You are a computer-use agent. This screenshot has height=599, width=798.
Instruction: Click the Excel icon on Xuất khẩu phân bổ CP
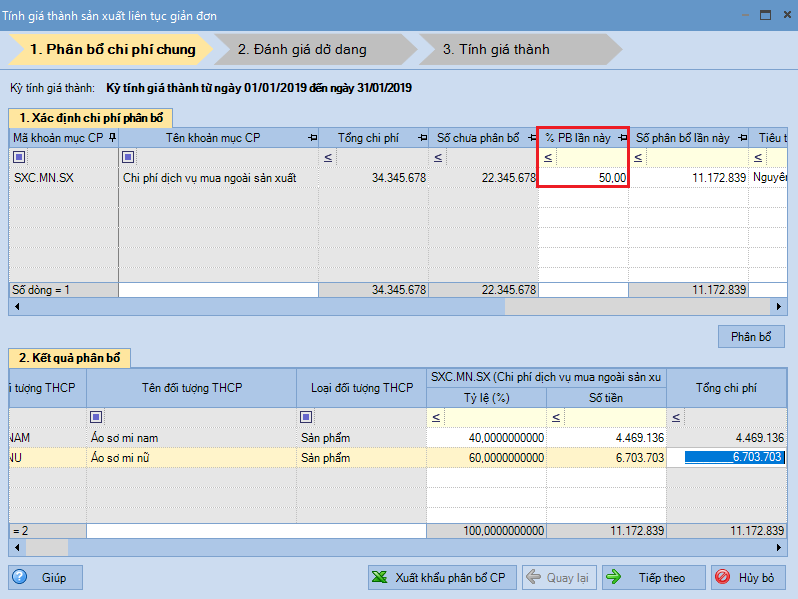coord(380,577)
